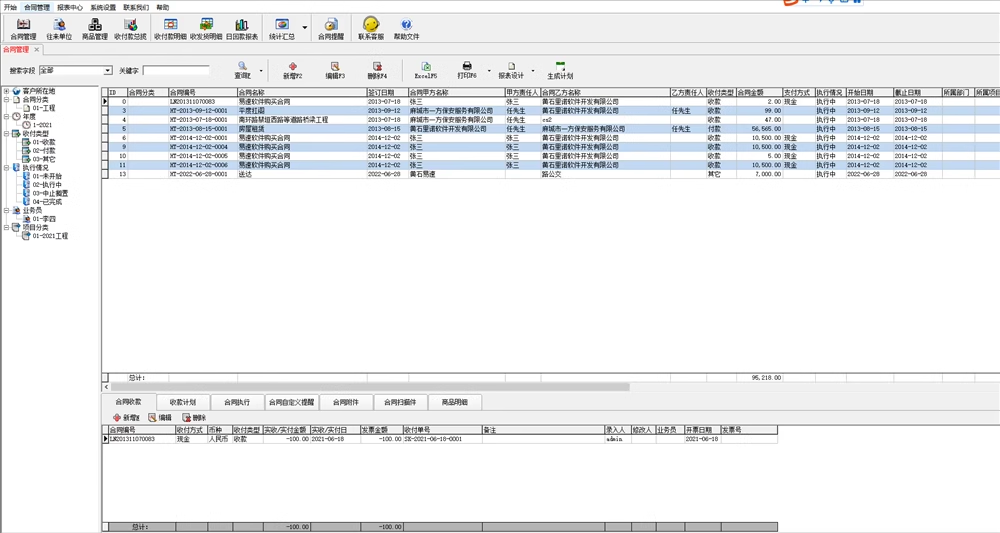
Task: Export with the ExcelF5 icon
Action: tap(425, 70)
